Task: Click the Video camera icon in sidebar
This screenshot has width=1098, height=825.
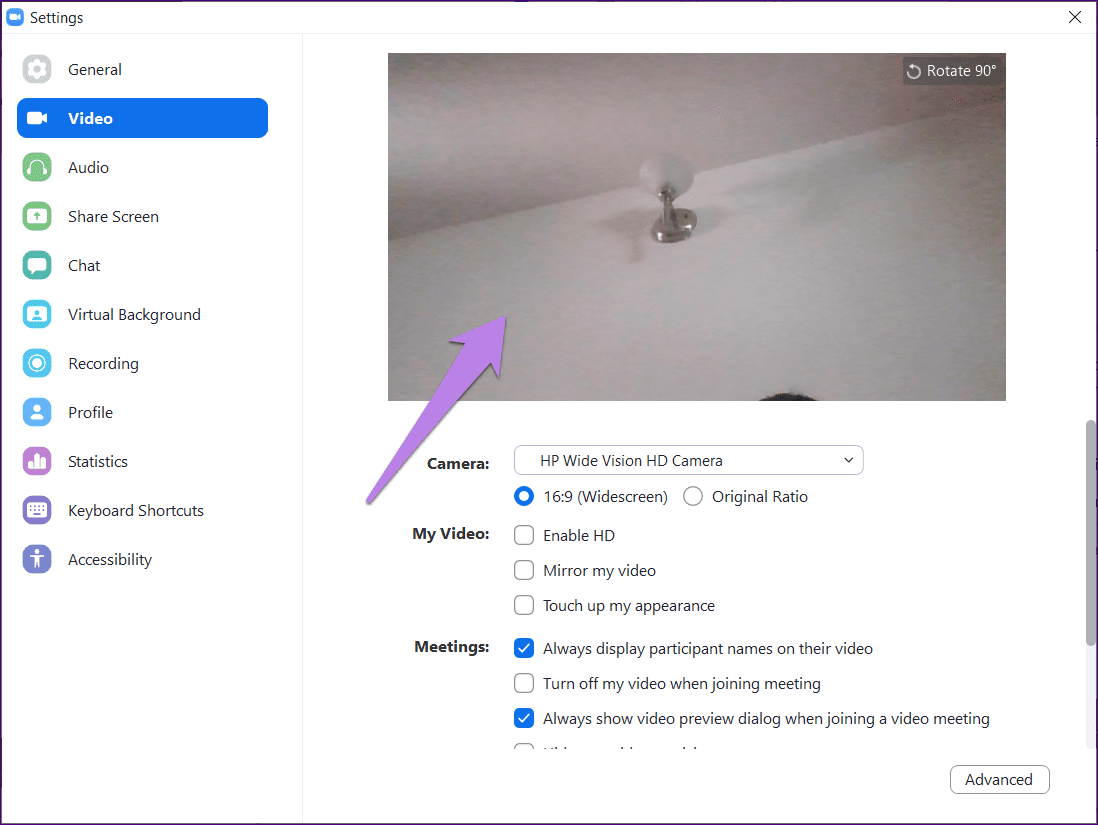Action: (x=36, y=118)
